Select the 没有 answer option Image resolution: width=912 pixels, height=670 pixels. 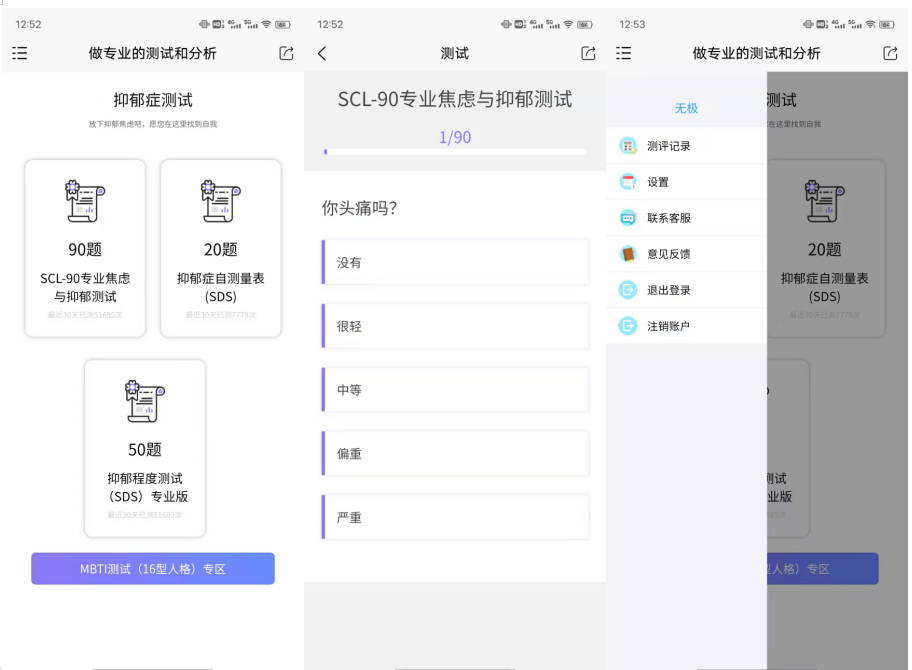455,262
